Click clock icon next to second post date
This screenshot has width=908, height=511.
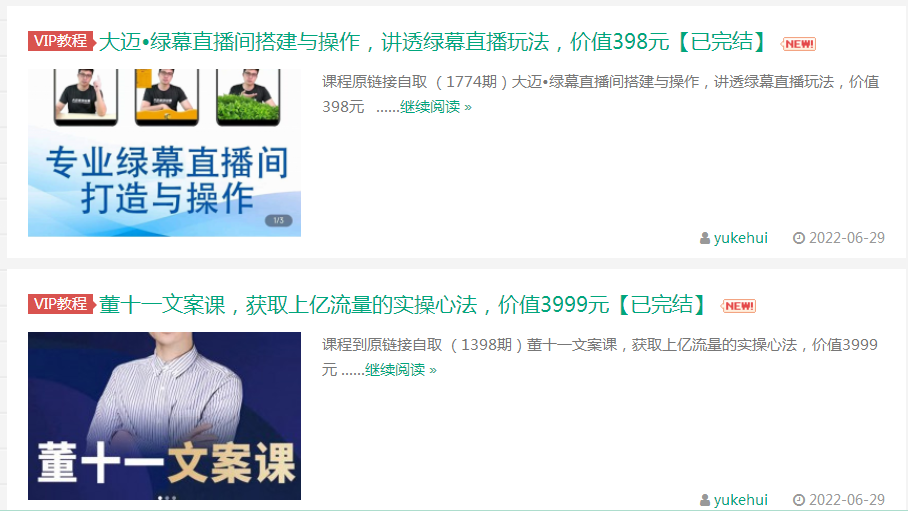(x=799, y=500)
